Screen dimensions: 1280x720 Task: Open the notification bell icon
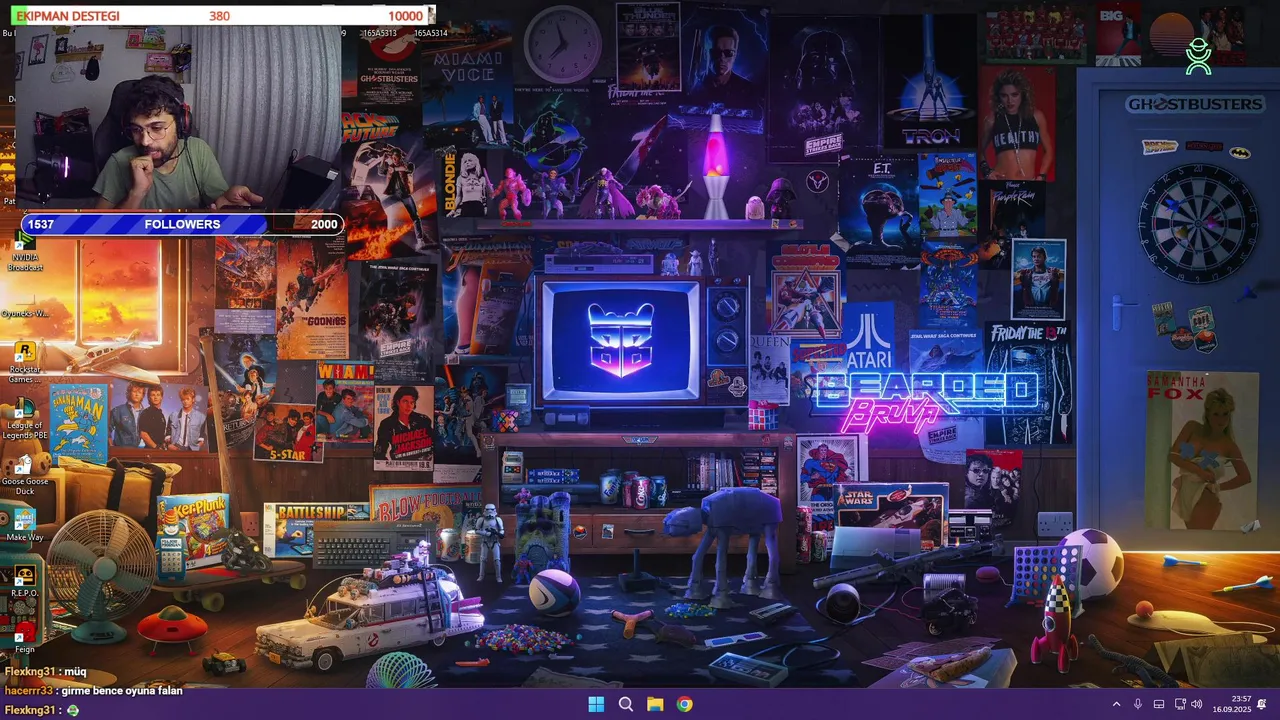(1263, 704)
